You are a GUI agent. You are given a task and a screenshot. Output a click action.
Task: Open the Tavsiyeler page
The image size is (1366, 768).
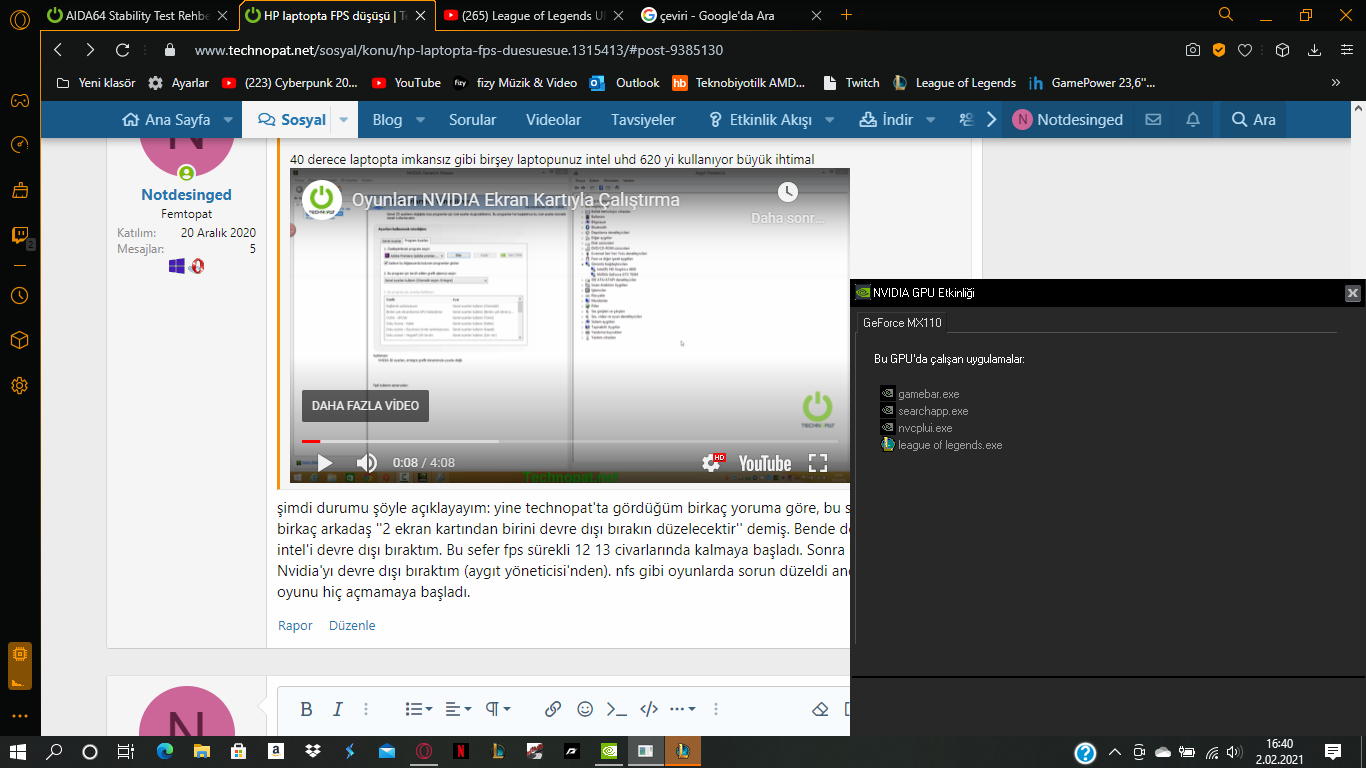pos(643,119)
